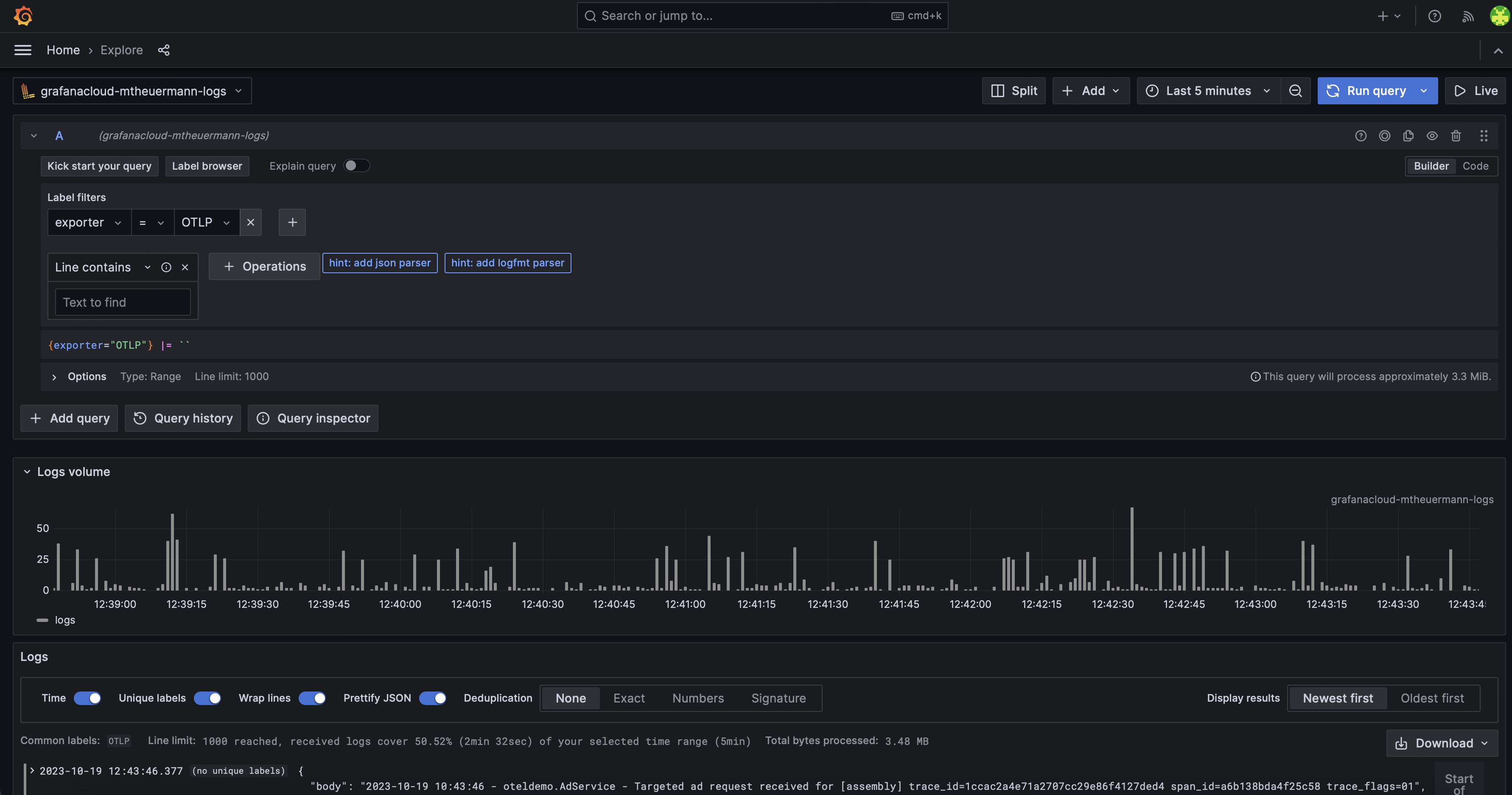This screenshot has height=795, width=1512.
Task: Switch to Code editor mode
Action: [1475, 165]
